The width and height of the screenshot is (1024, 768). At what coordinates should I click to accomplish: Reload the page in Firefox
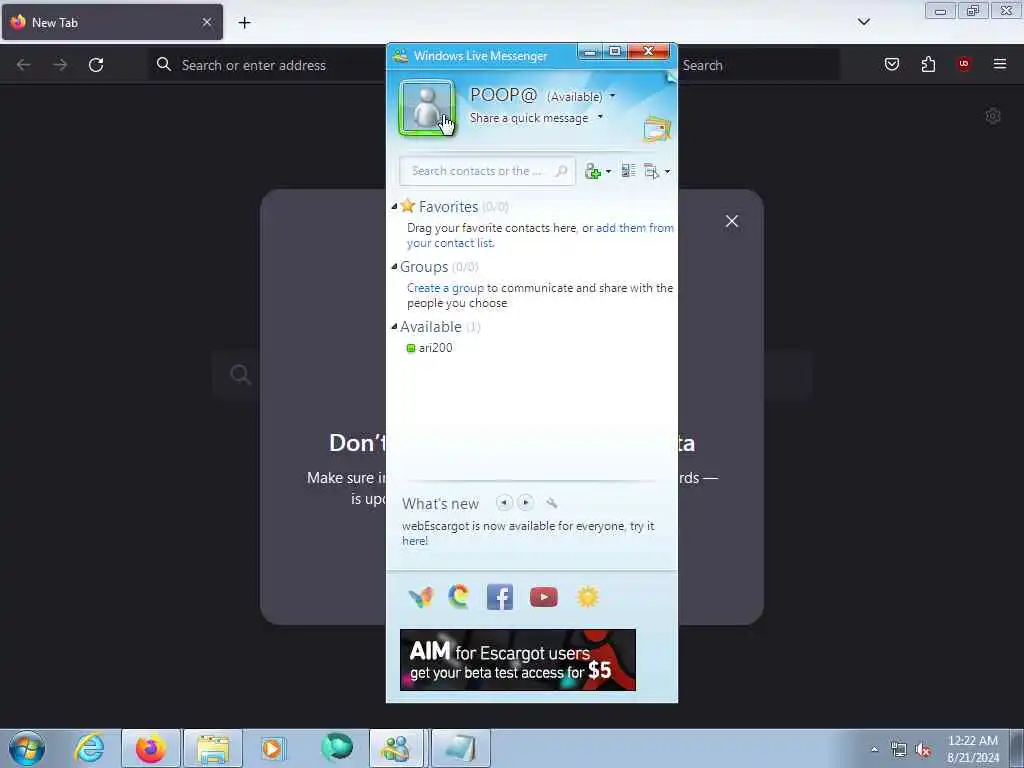pyautogui.click(x=96, y=65)
